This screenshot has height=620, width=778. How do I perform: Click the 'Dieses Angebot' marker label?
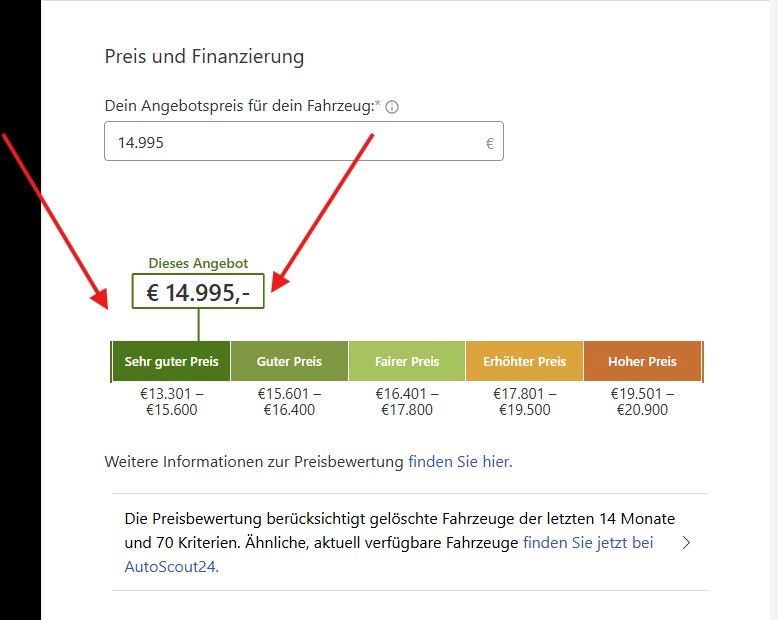pos(198,263)
